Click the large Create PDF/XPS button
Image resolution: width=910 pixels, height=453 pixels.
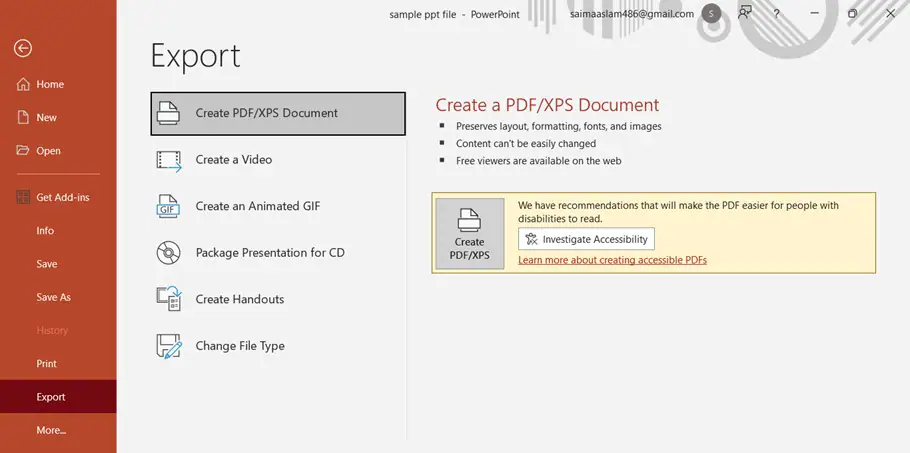pos(470,233)
